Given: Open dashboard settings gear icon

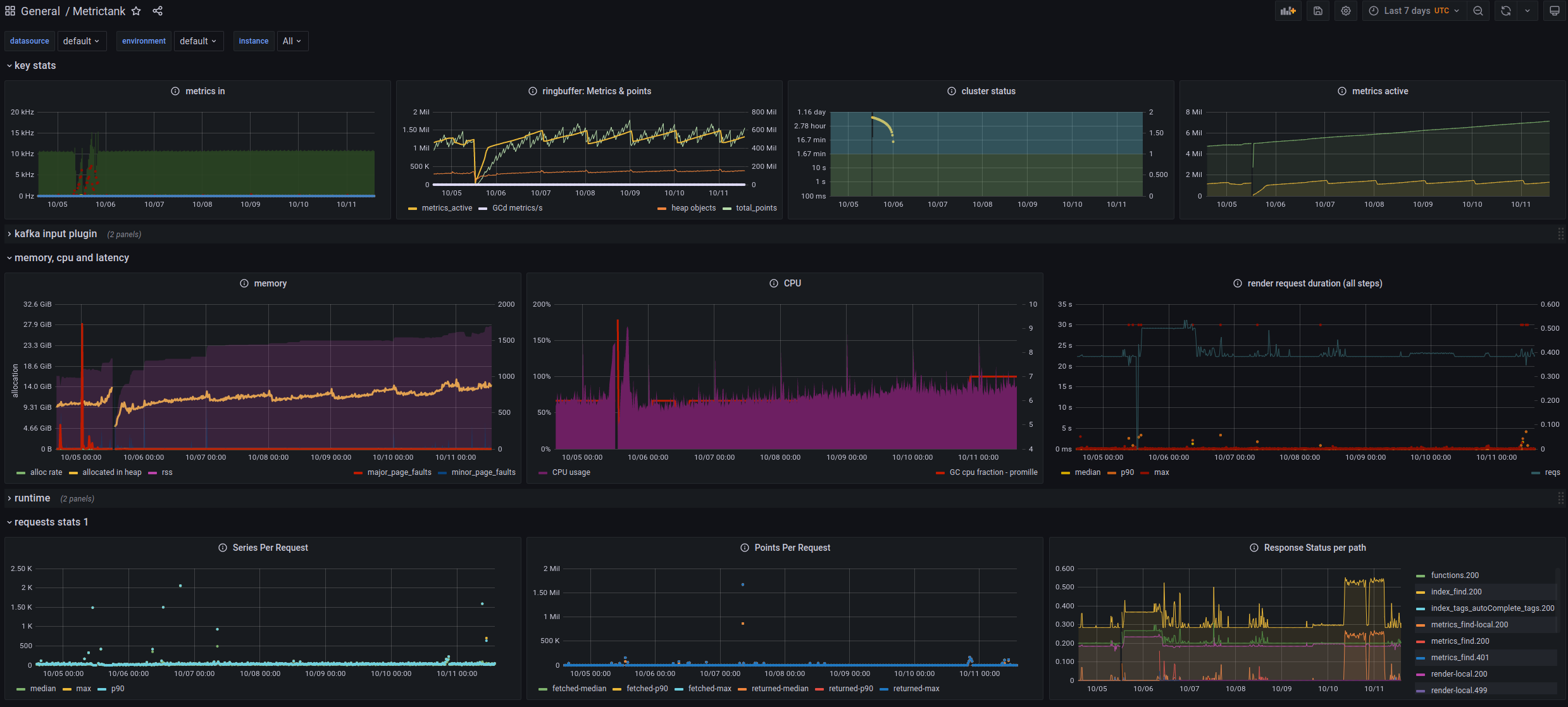Looking at the screenshot, I should point(1346,11).
